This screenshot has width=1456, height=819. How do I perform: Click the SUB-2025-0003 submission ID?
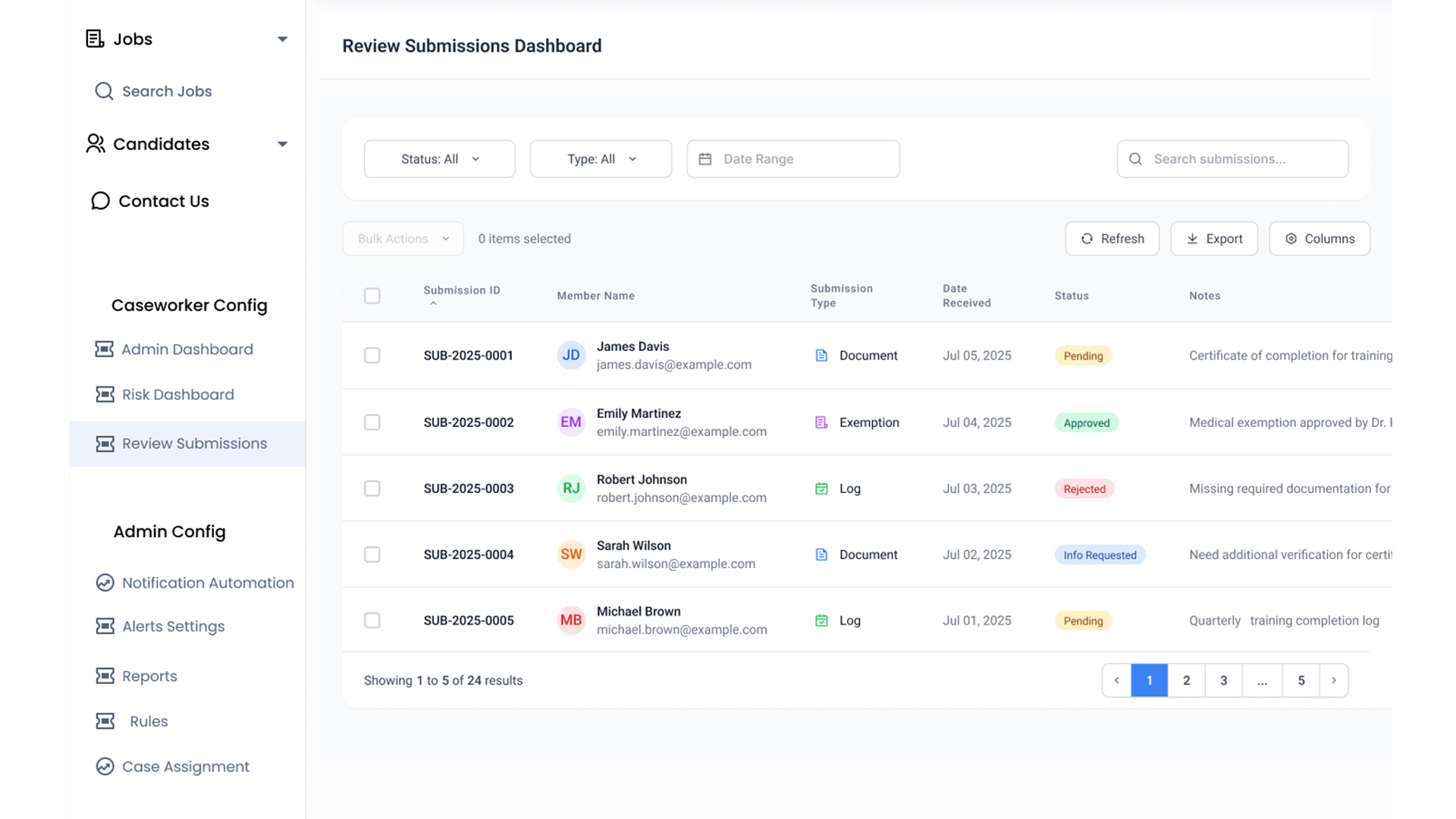469,488
